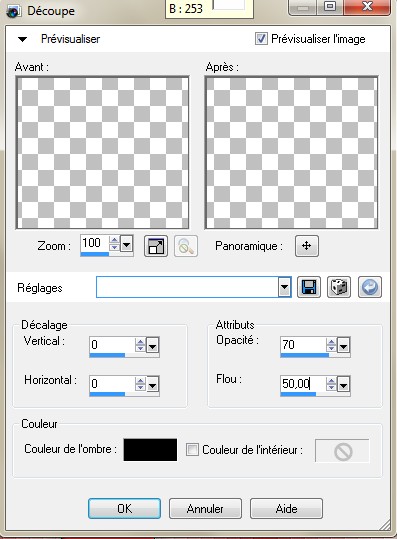Open the Réglages presets combo box
Viewport: 397px width, 539px height.
pos(194,287)
